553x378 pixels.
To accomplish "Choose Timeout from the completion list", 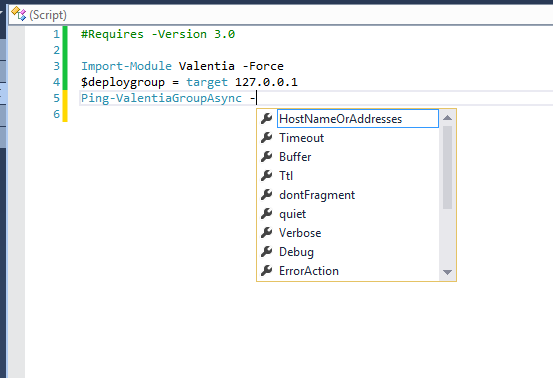I will 302,138.
